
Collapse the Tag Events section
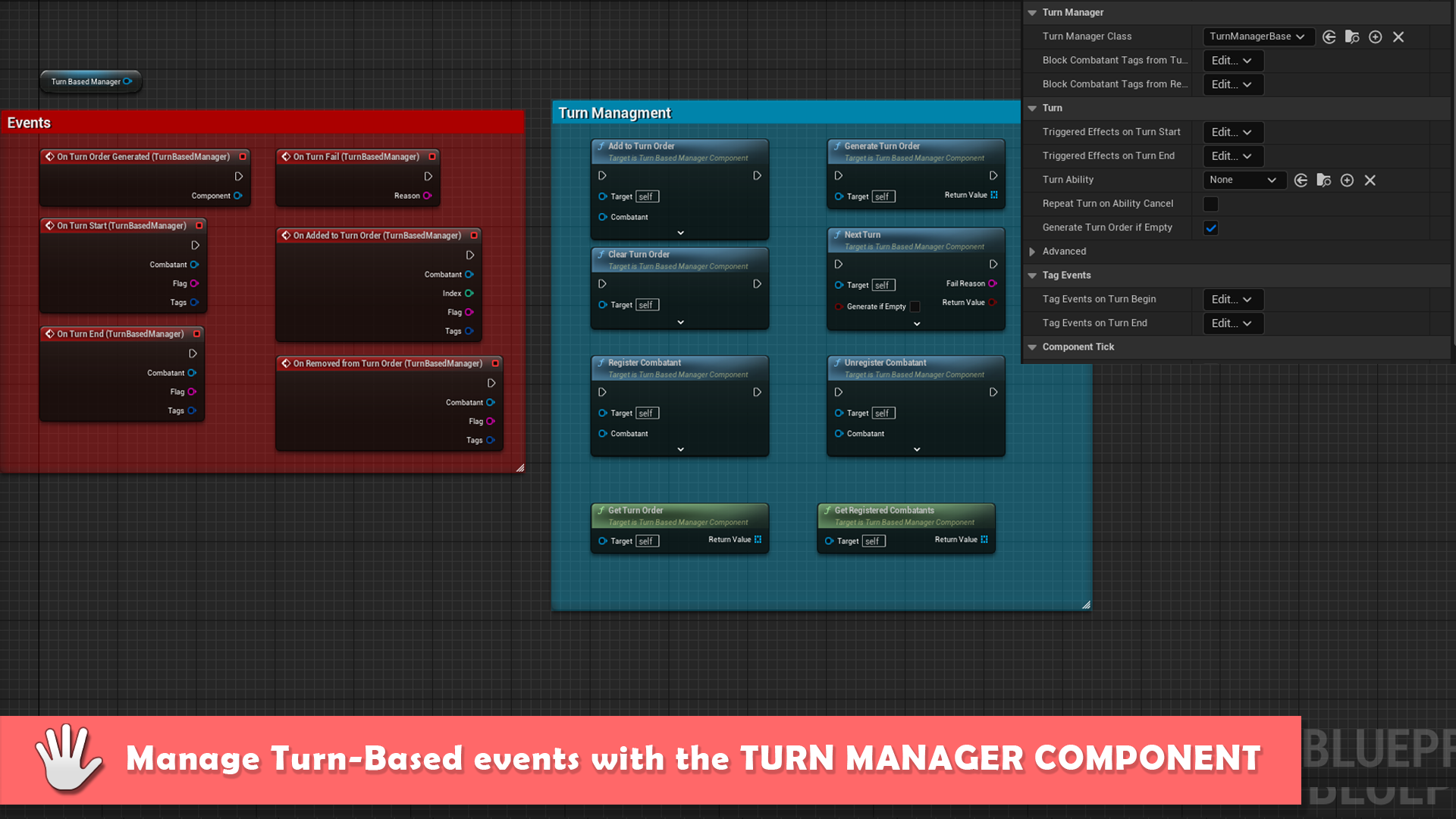[1032, 275]
